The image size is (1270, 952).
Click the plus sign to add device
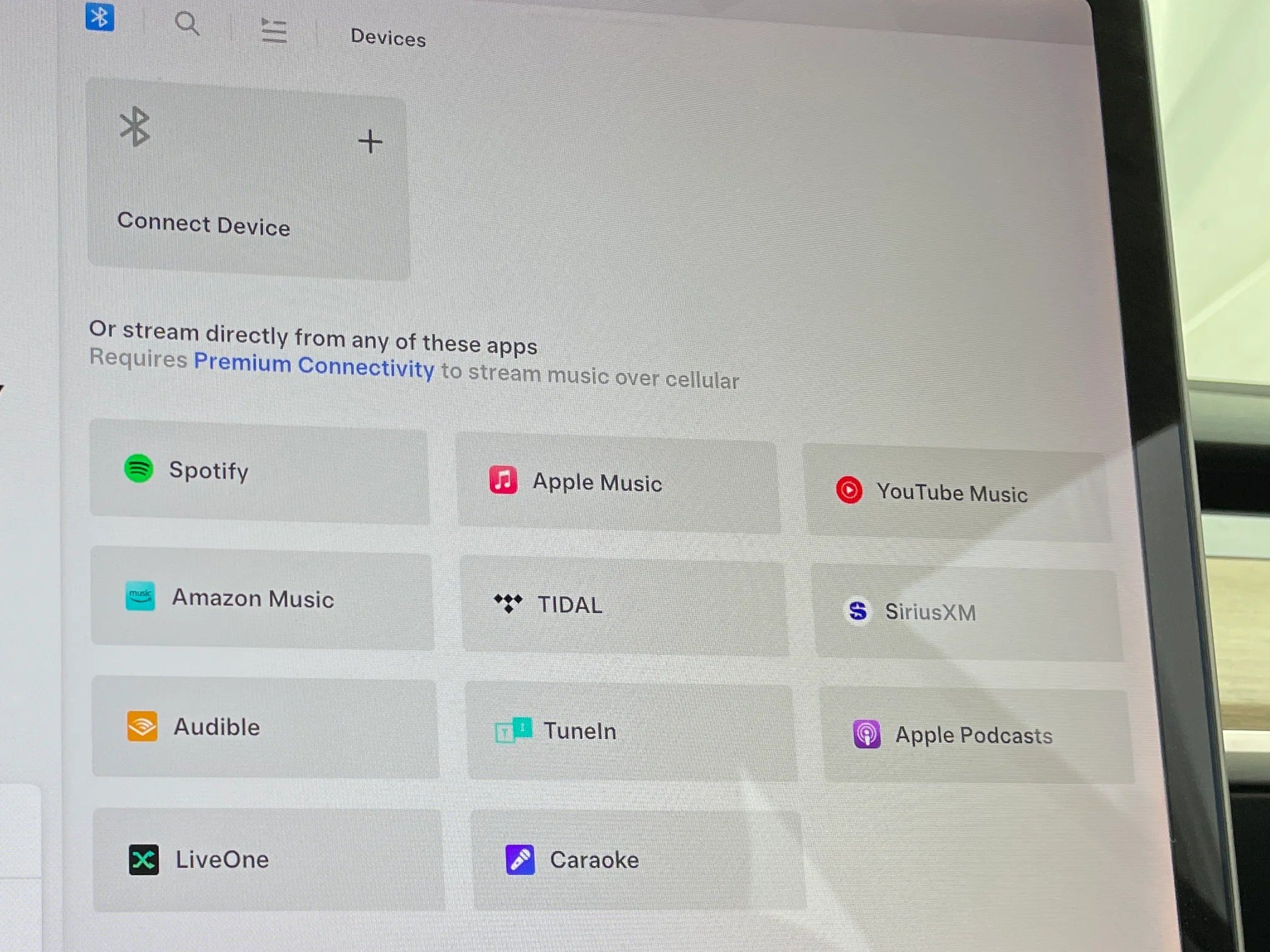370,142
